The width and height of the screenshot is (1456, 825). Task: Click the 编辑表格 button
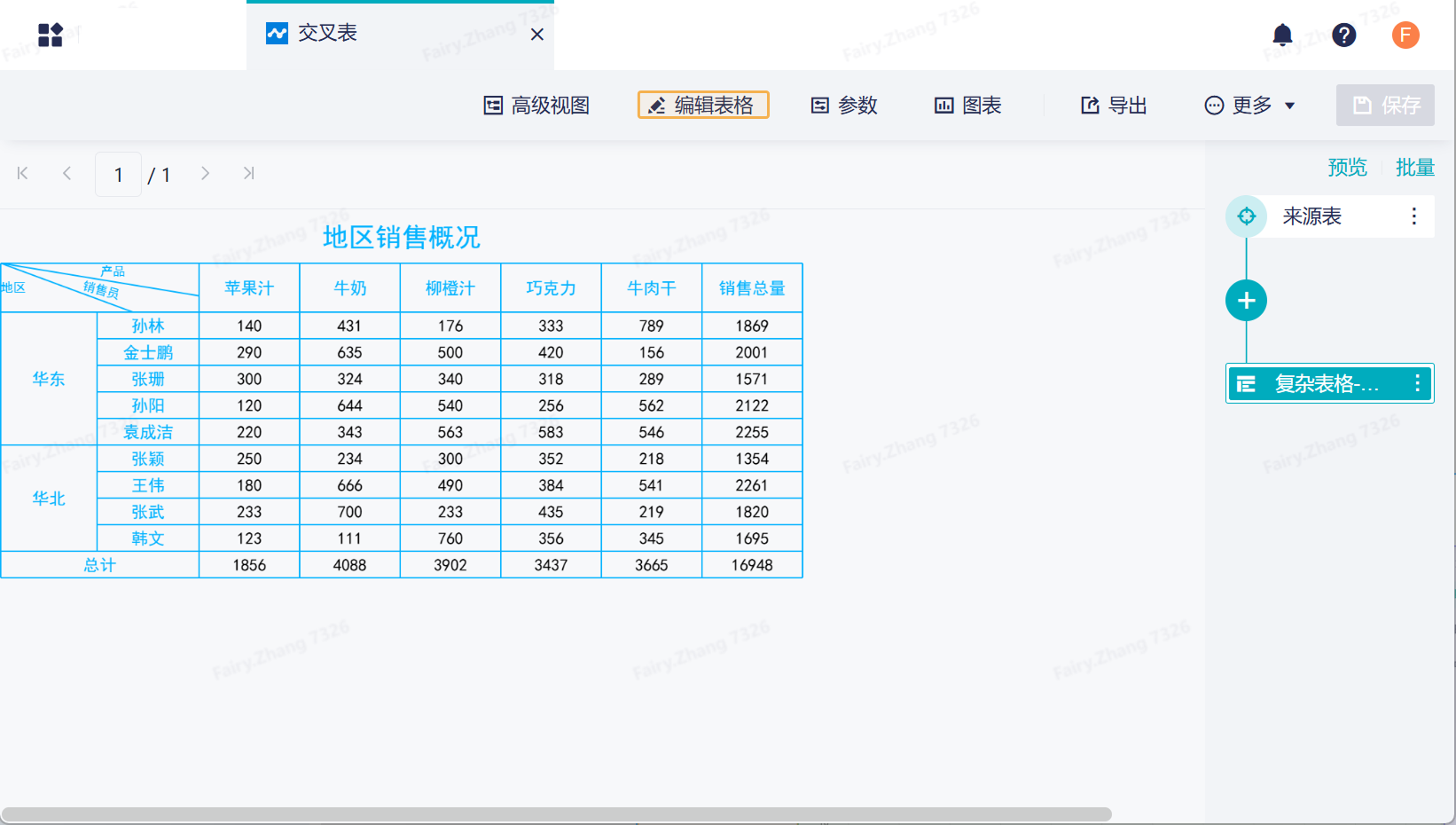click(x=703, y=105)
